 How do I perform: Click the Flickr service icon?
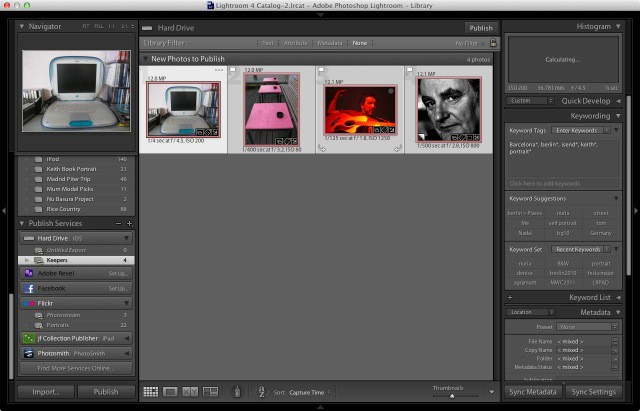(29, 303)
